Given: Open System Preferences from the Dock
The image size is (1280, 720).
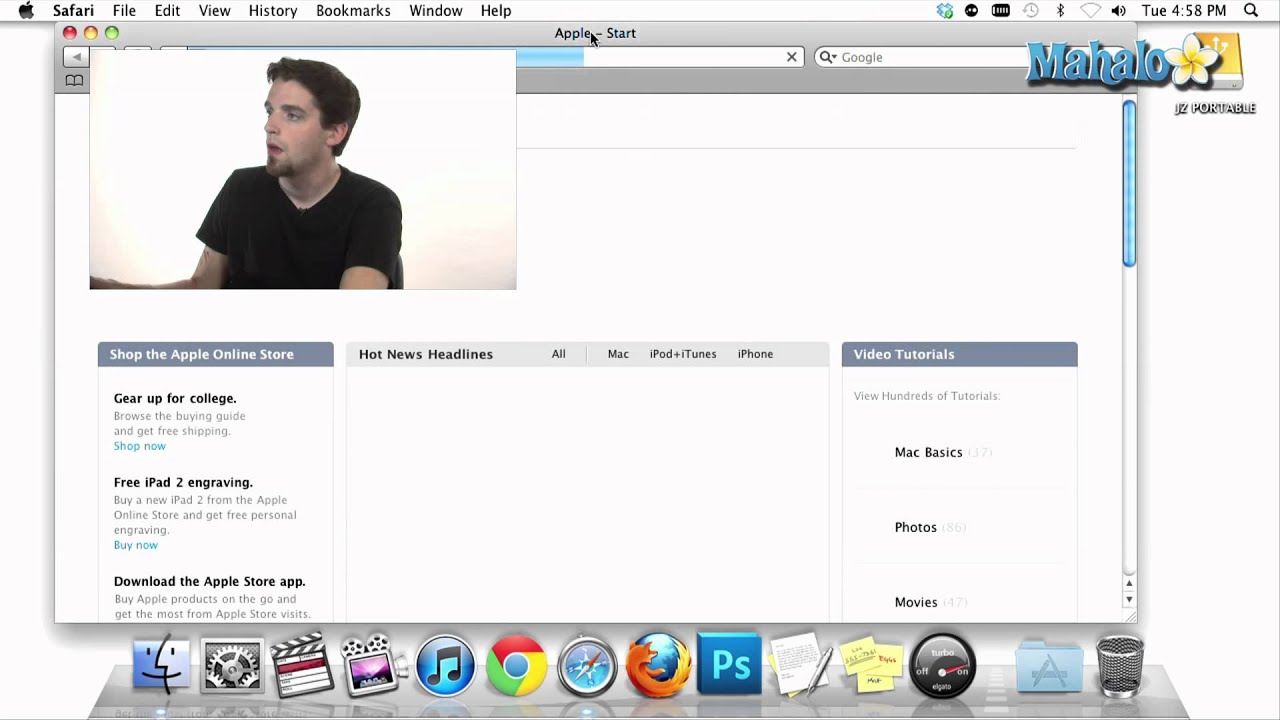Looking at the screenshot, I should (232, 665).
